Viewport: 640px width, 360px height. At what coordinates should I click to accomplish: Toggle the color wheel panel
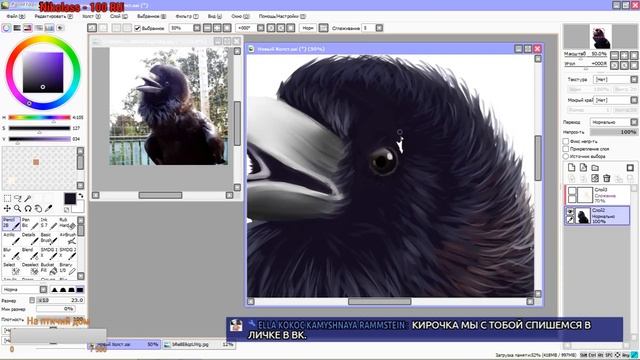tap(6, 28)
